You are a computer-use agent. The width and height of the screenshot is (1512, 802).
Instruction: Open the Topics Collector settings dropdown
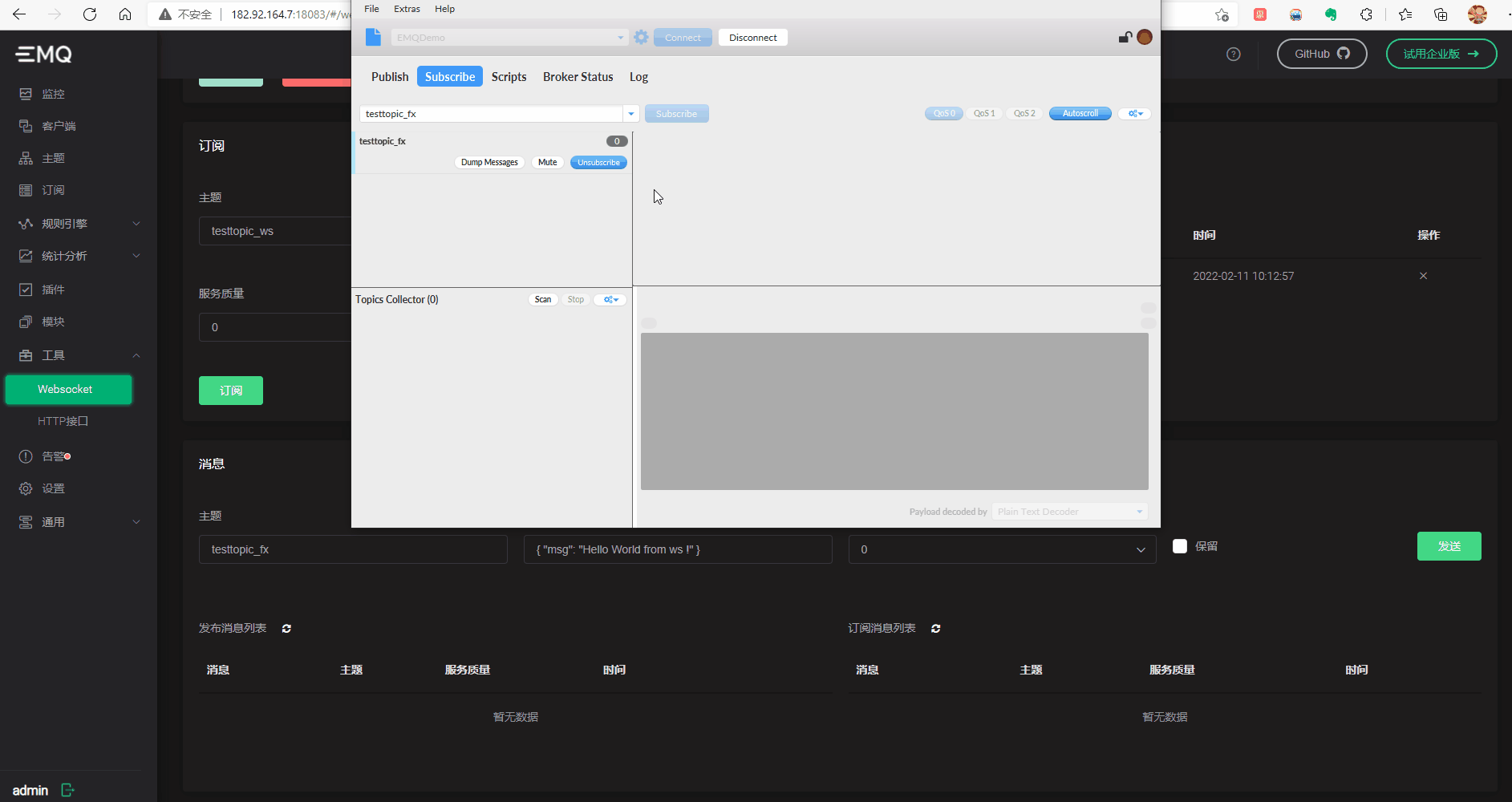tap(610, 300)
